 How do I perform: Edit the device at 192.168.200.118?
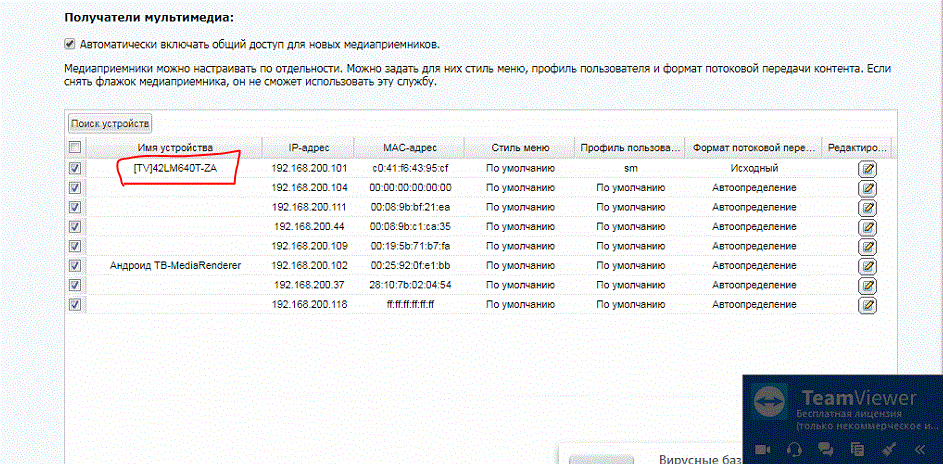867,304
